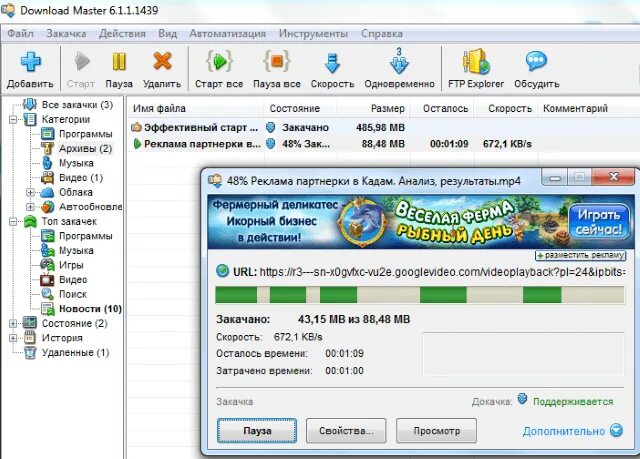This screenshot has width=640, height=459.
Task: Expand the Автообновление tree node
Action: pos(30,207)
